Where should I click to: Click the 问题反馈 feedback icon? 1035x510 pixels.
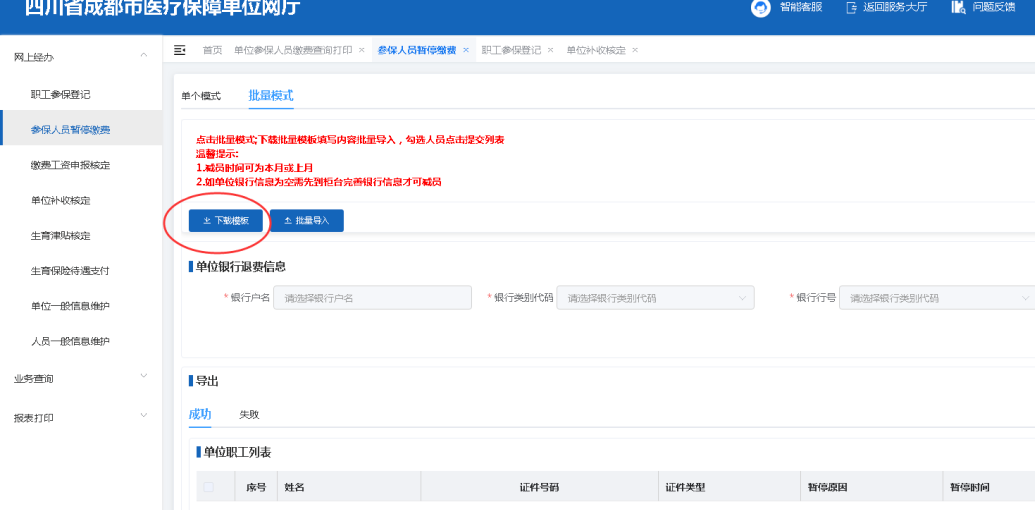click(958, 8)
